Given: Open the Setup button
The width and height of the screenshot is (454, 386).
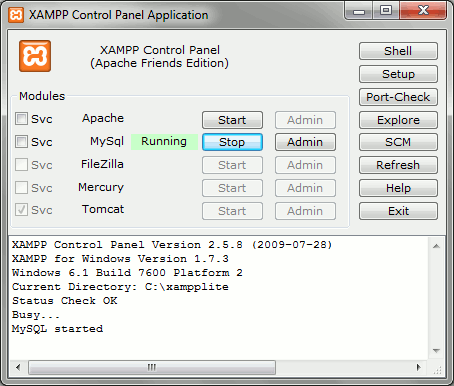Looking at the screenshot, I should (x=398, y=74).
